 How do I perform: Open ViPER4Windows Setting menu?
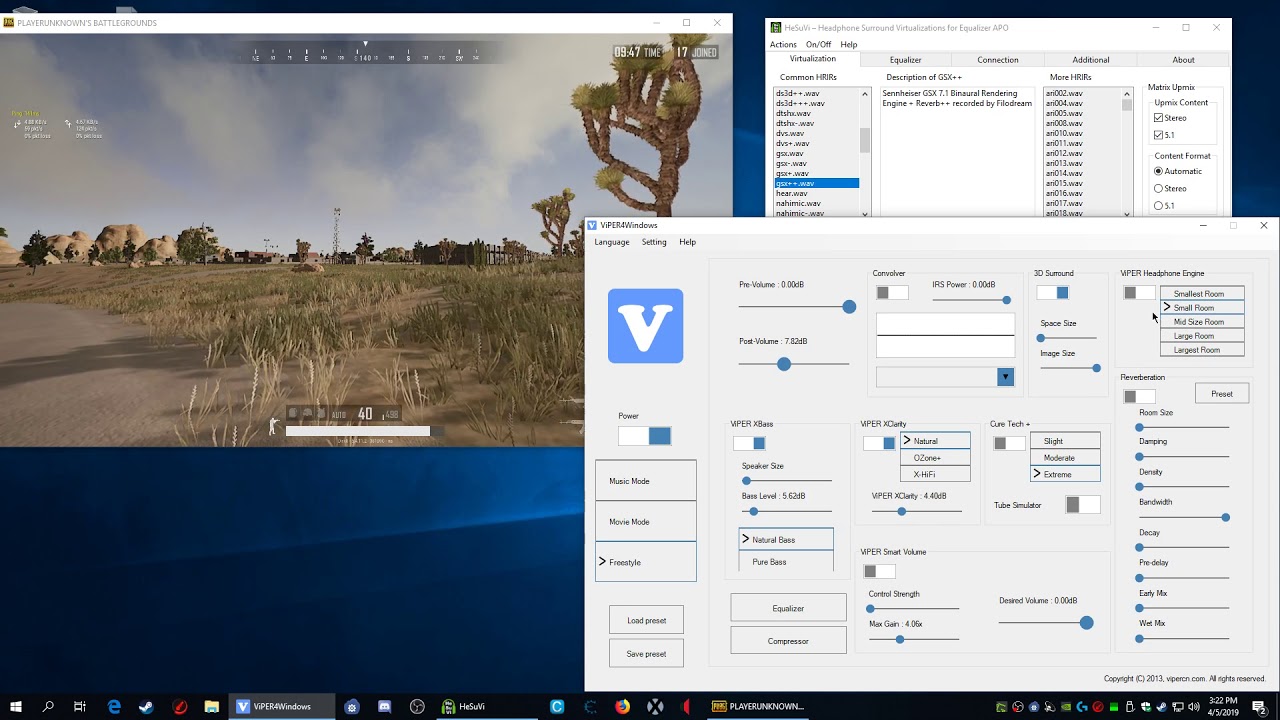point(654,242)
